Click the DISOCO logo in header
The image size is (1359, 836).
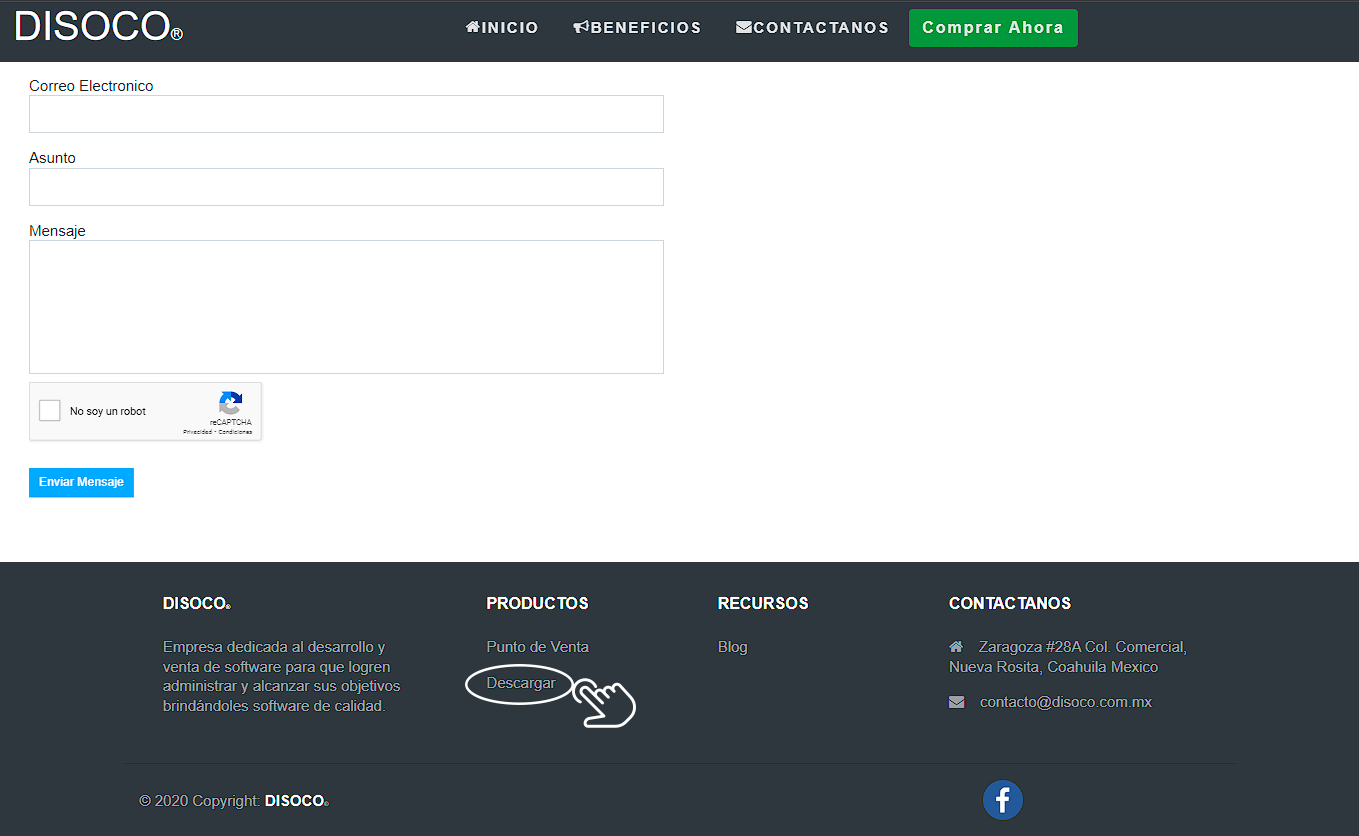98,27
